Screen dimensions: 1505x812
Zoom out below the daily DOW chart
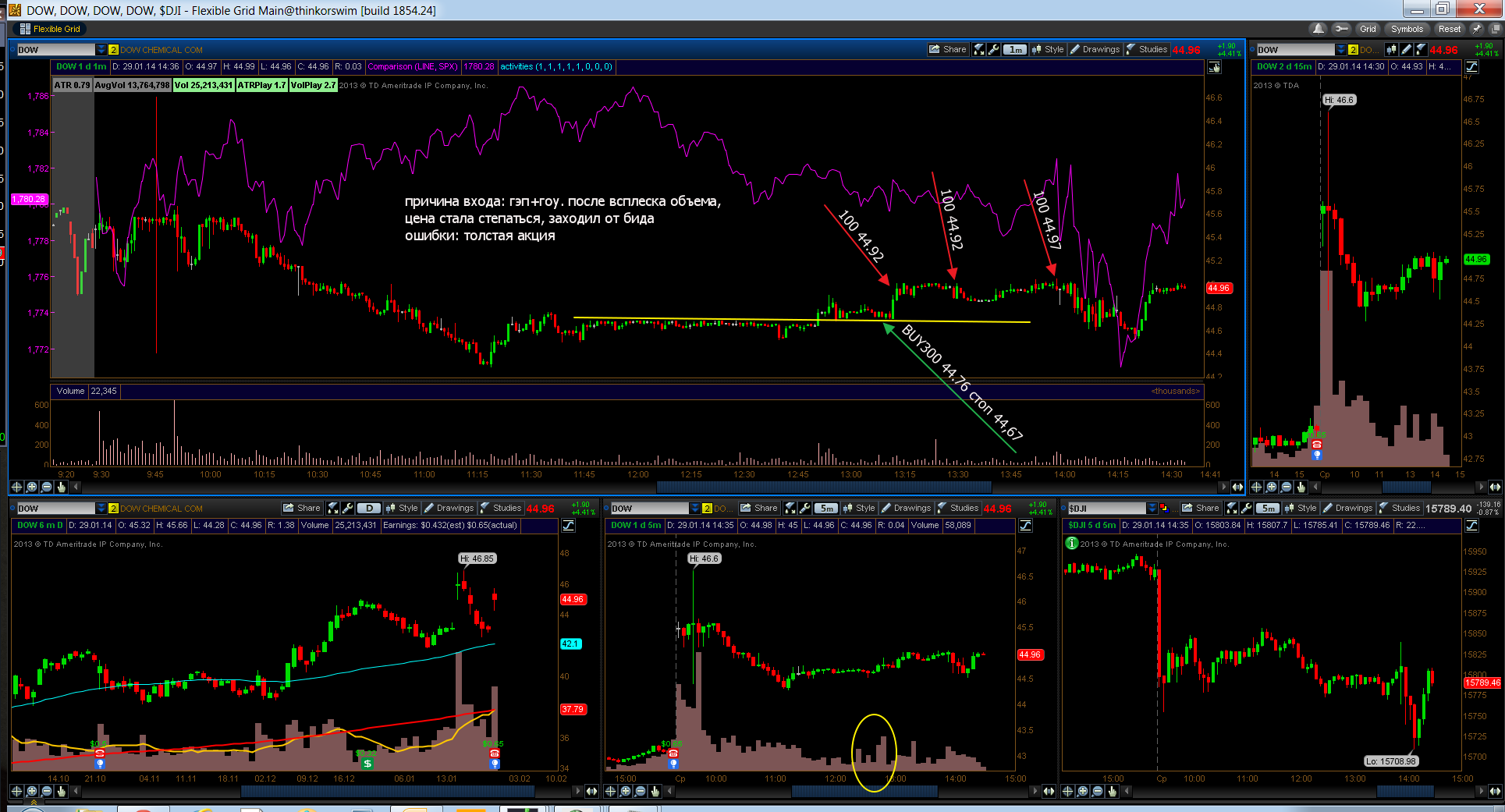point(46,791)
